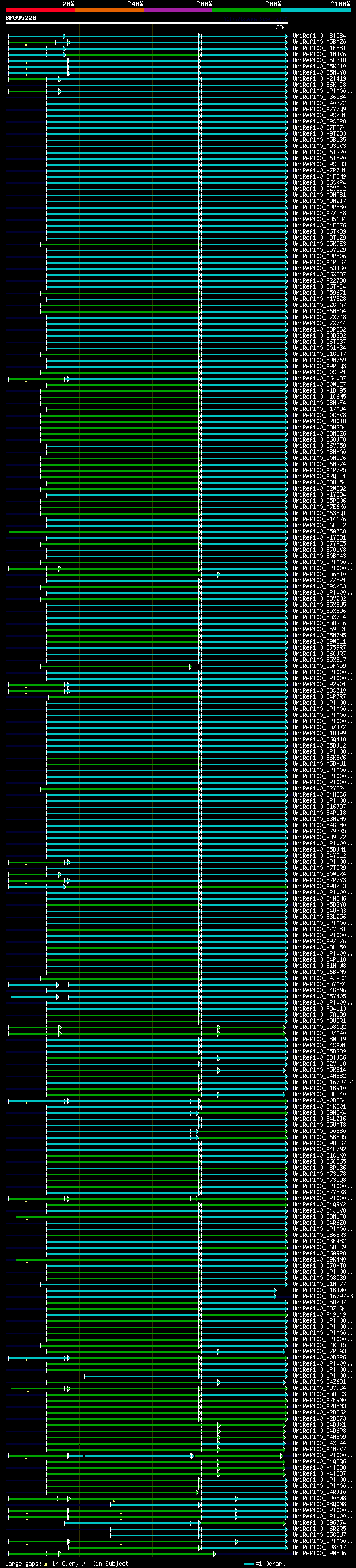The image size is (356, 1568).
Task: Select hit label UniRef100_C6HK74
Action: (x=319, y=464)
